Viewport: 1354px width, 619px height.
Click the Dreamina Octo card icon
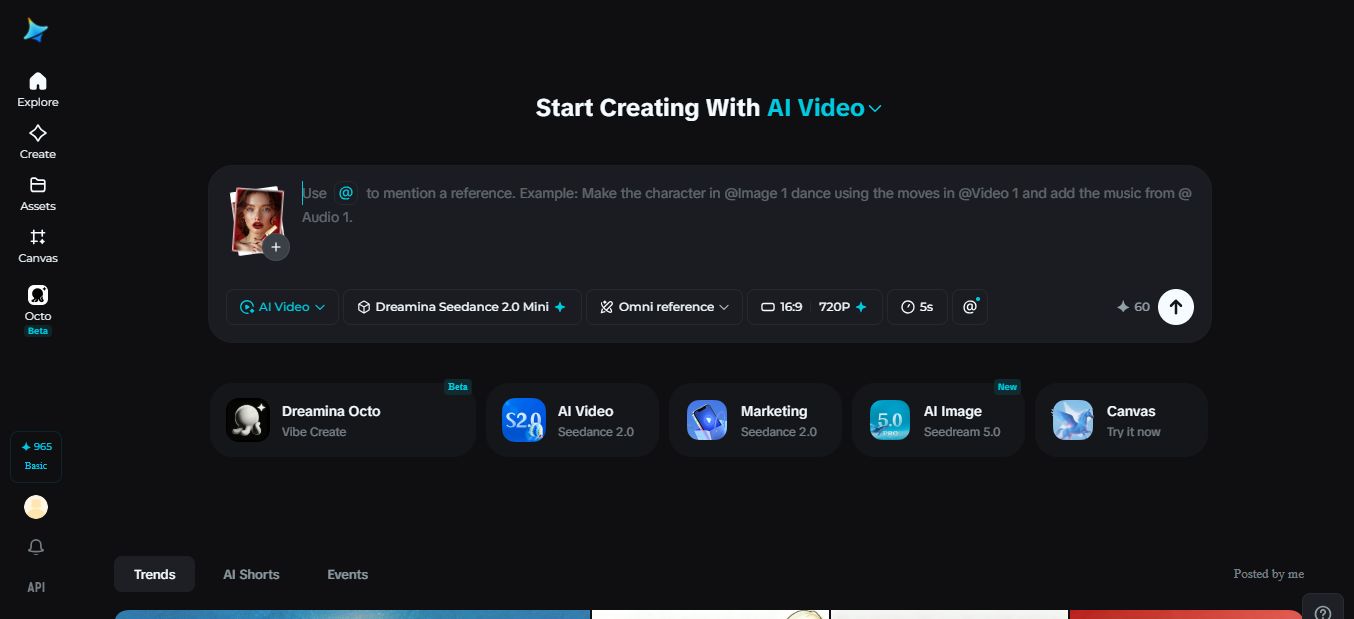pyautogui.click(x=248, y=420)
